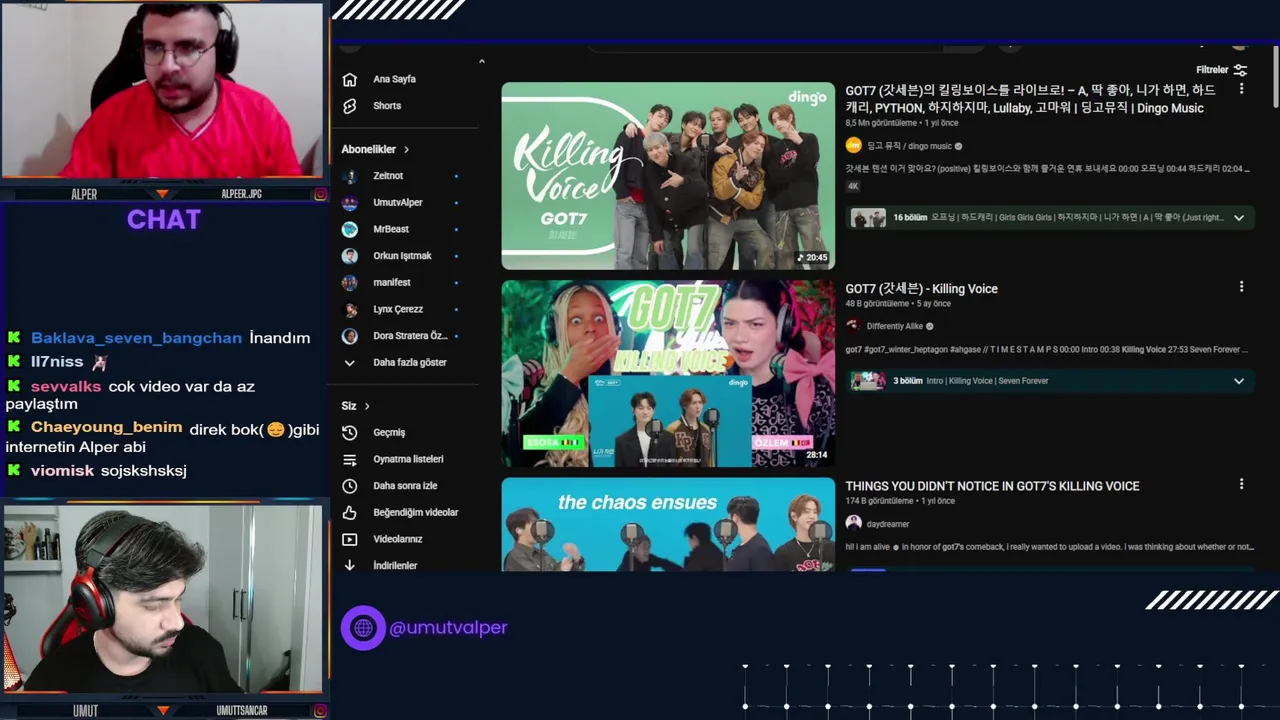Click chat user ll7niss
1280x720 pixels.
coord(57,362)
